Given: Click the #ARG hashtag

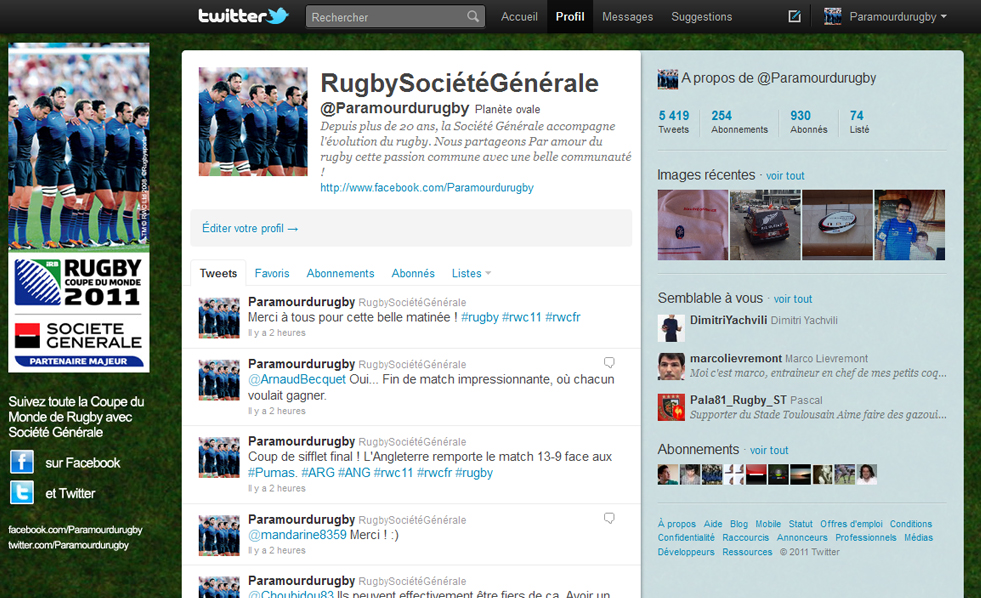Looking at the screenshot, I should [x=318, y=472].
